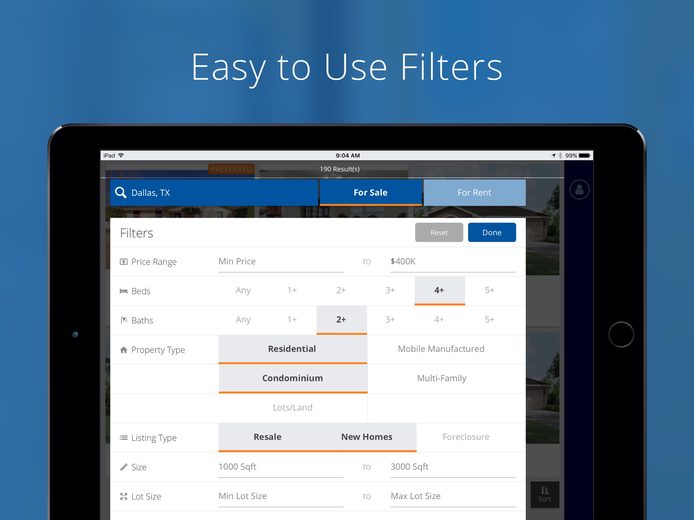Click the Dallas, TX search field

tap(214, 193)
